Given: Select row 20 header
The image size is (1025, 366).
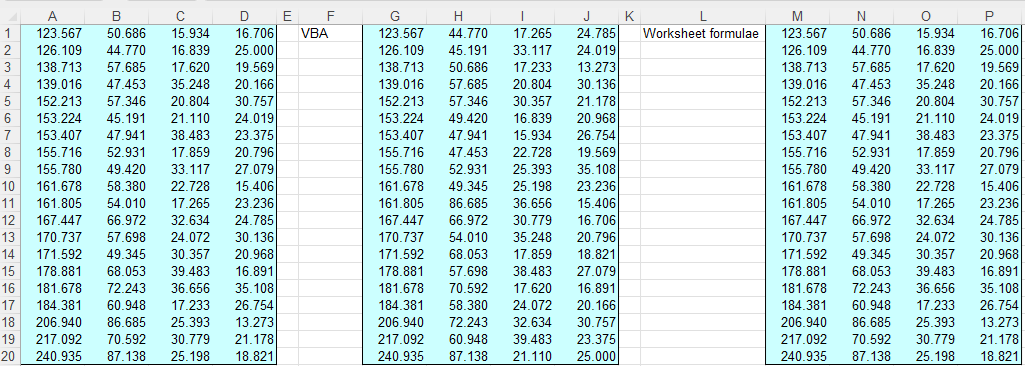Looking at the screenshot, I should (10, 356).
